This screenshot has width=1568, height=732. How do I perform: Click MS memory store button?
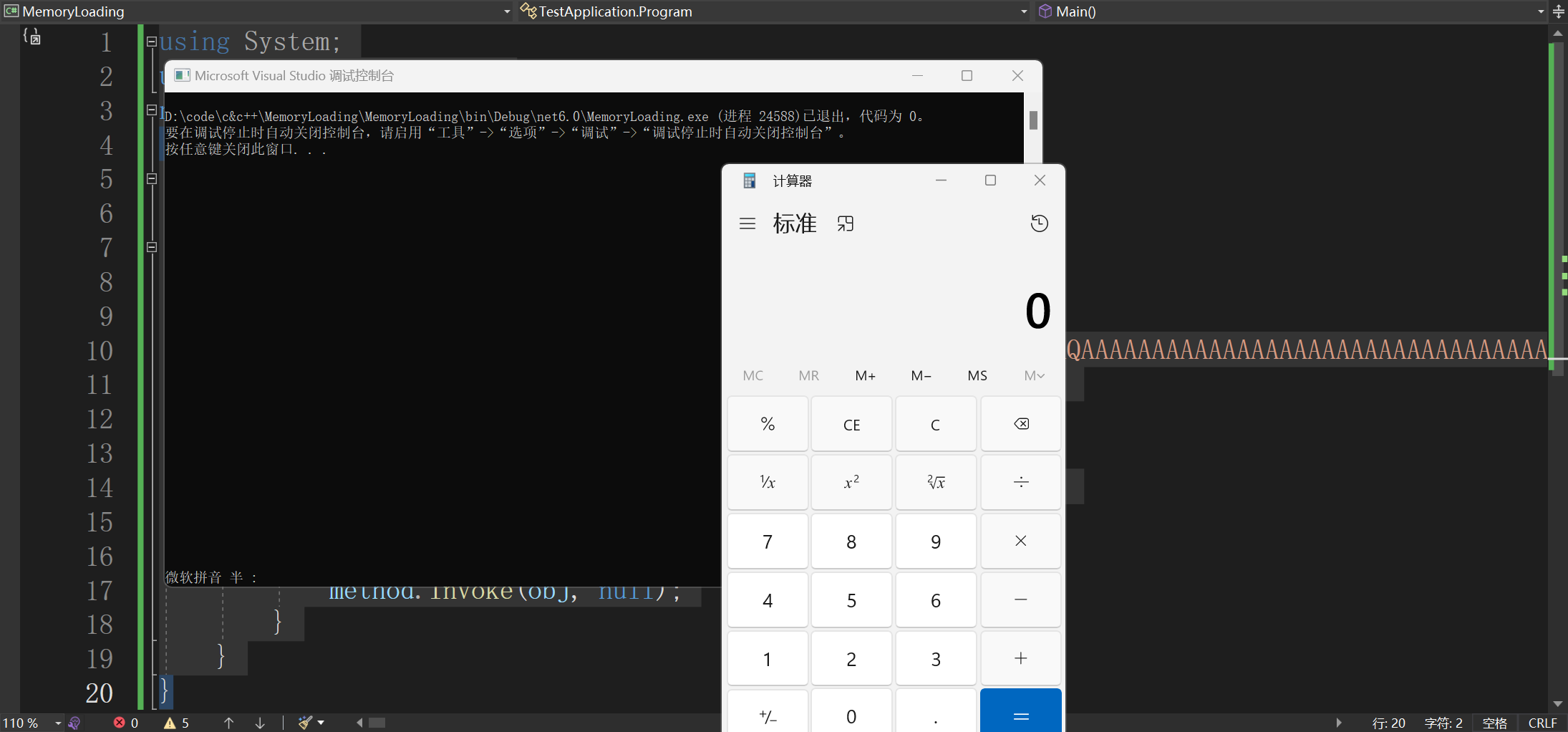pos(977,375)
